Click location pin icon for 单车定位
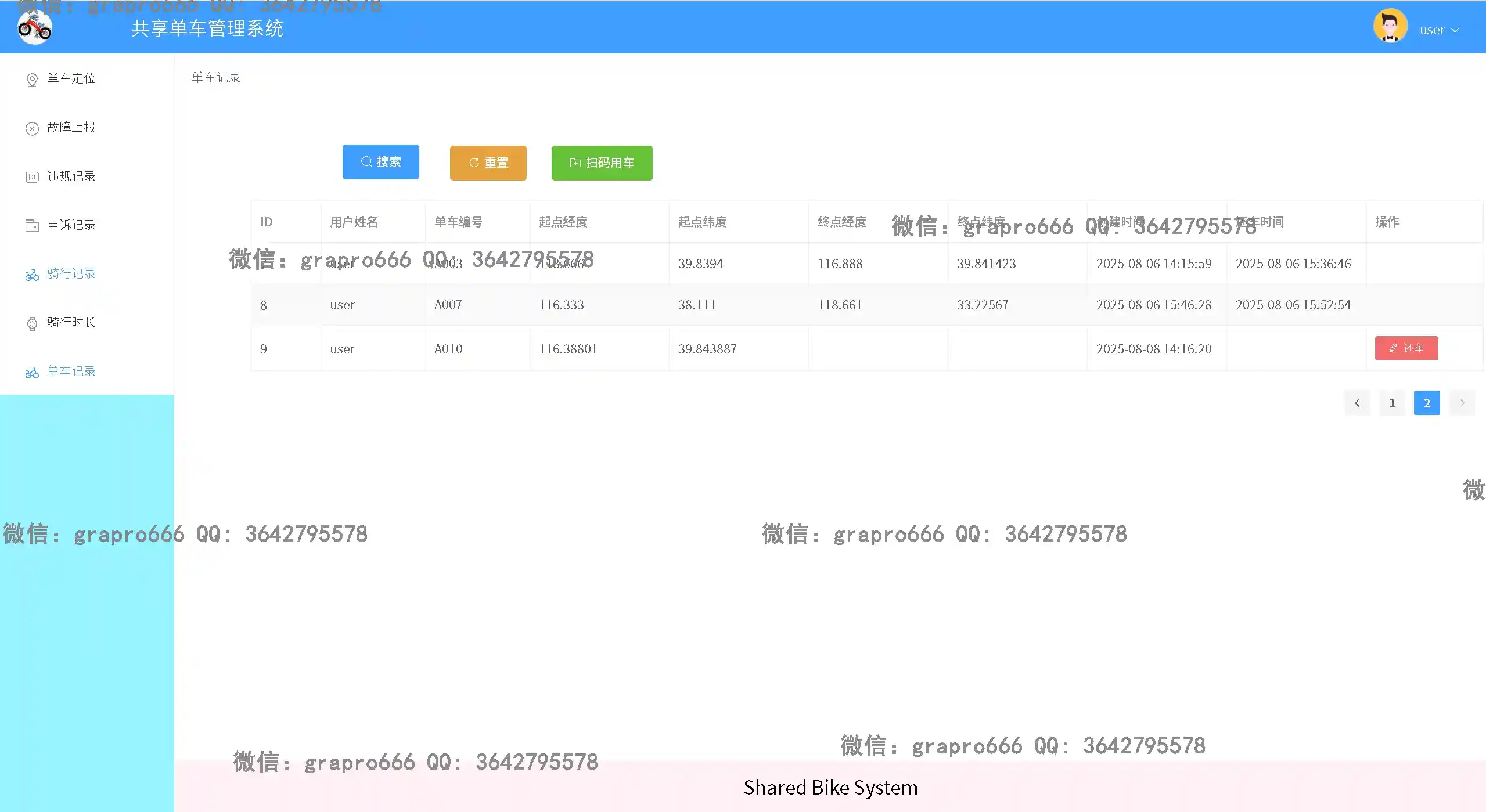Screen dimensions: 1486x812 (x=32, y=80)
